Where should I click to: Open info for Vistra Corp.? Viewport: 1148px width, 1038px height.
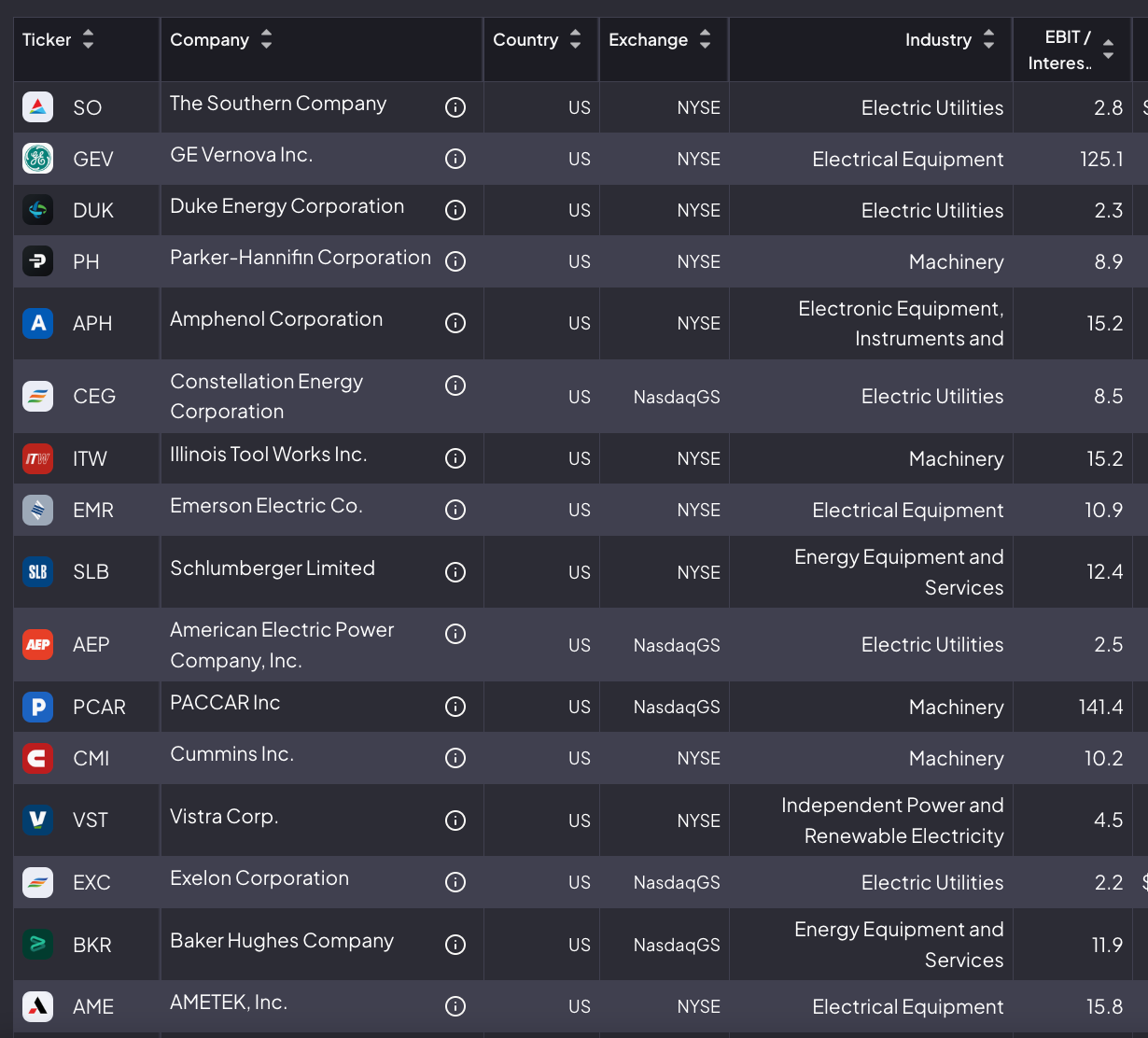(455, 821)
